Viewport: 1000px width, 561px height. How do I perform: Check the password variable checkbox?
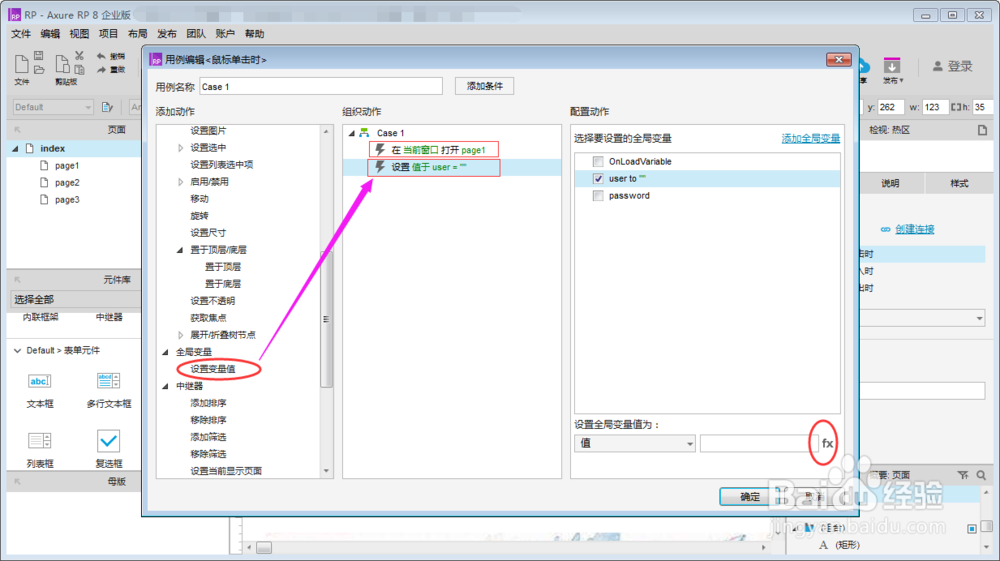[598, 196]
